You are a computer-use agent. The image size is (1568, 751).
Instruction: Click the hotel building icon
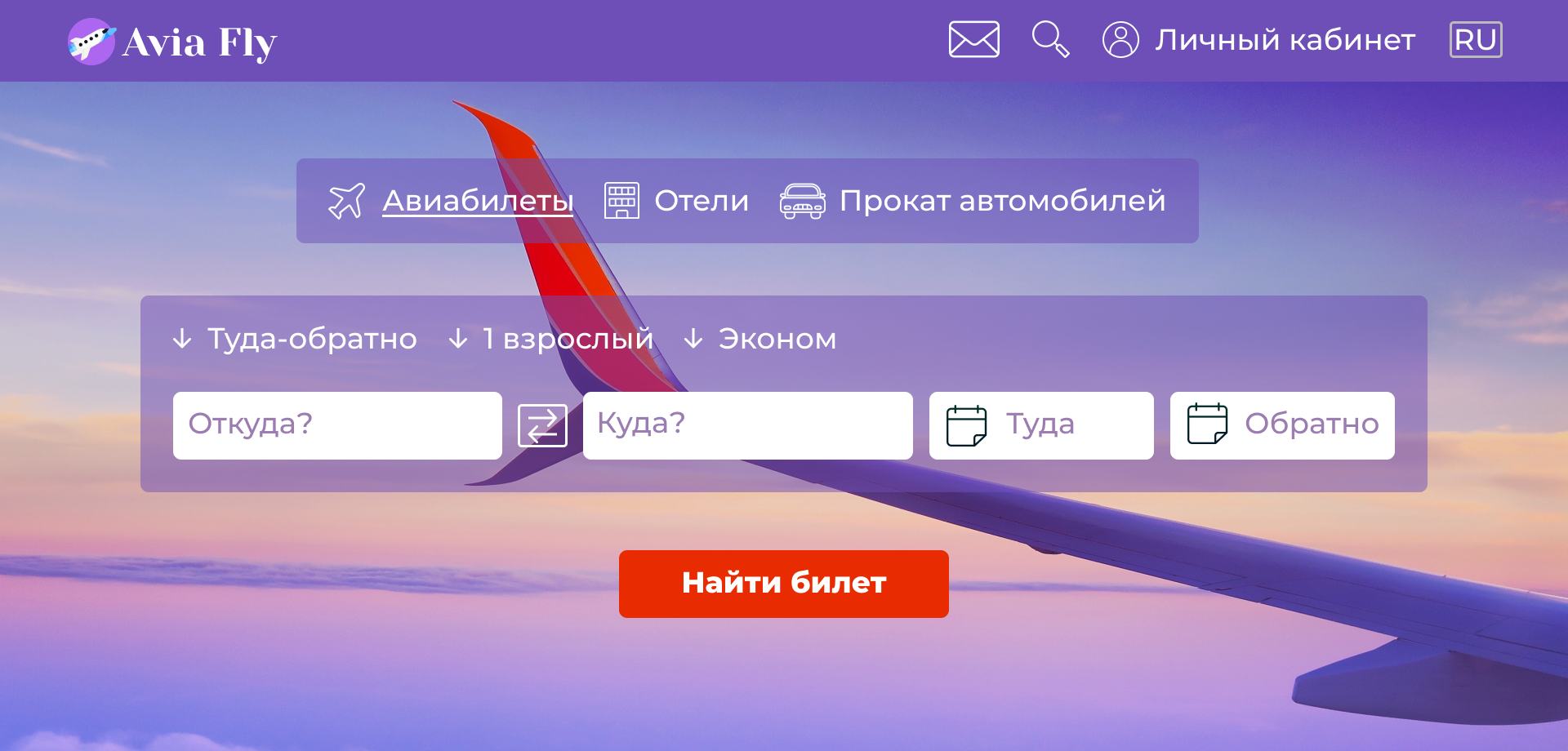click(x=621, y=201)
